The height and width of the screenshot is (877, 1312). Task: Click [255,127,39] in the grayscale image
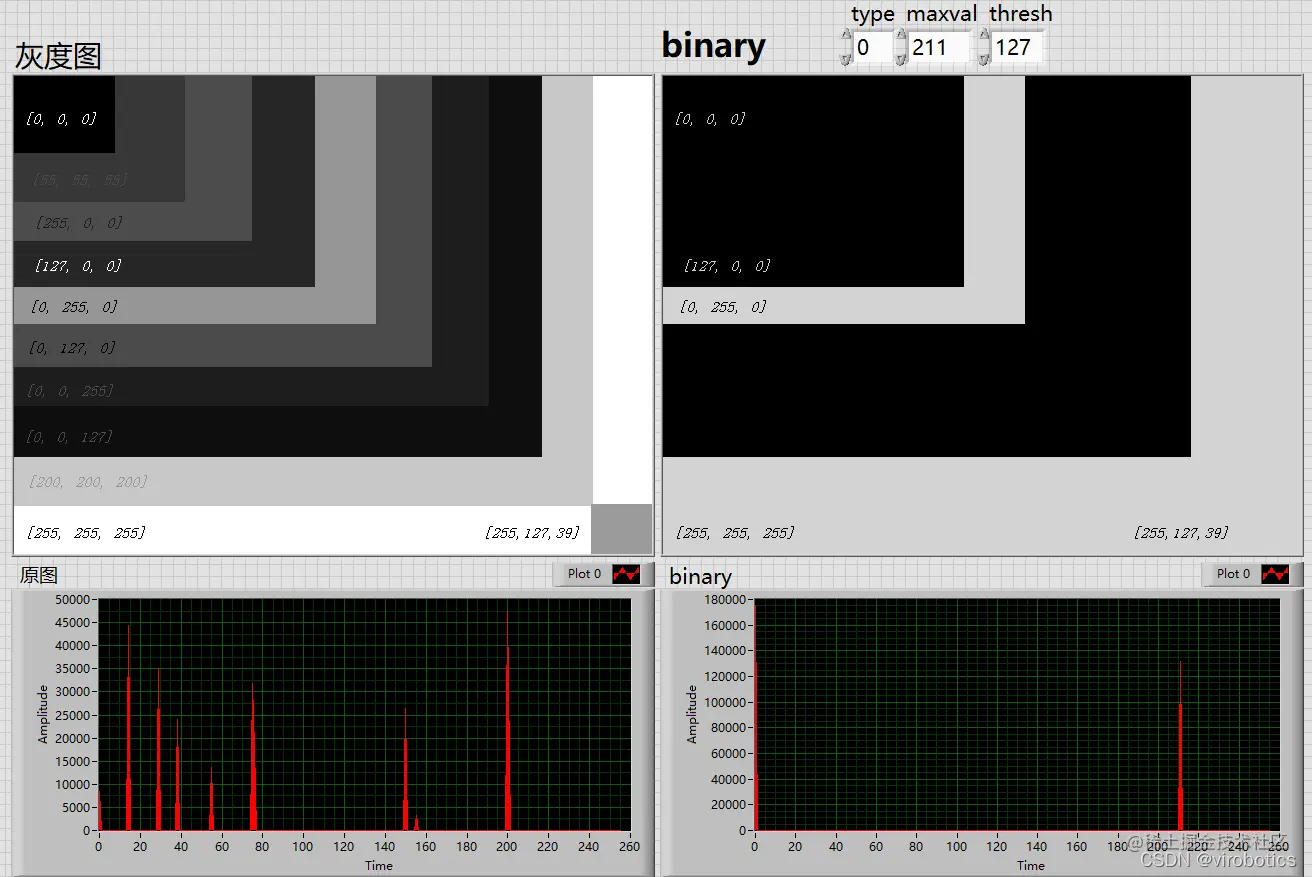coord(531,533)
